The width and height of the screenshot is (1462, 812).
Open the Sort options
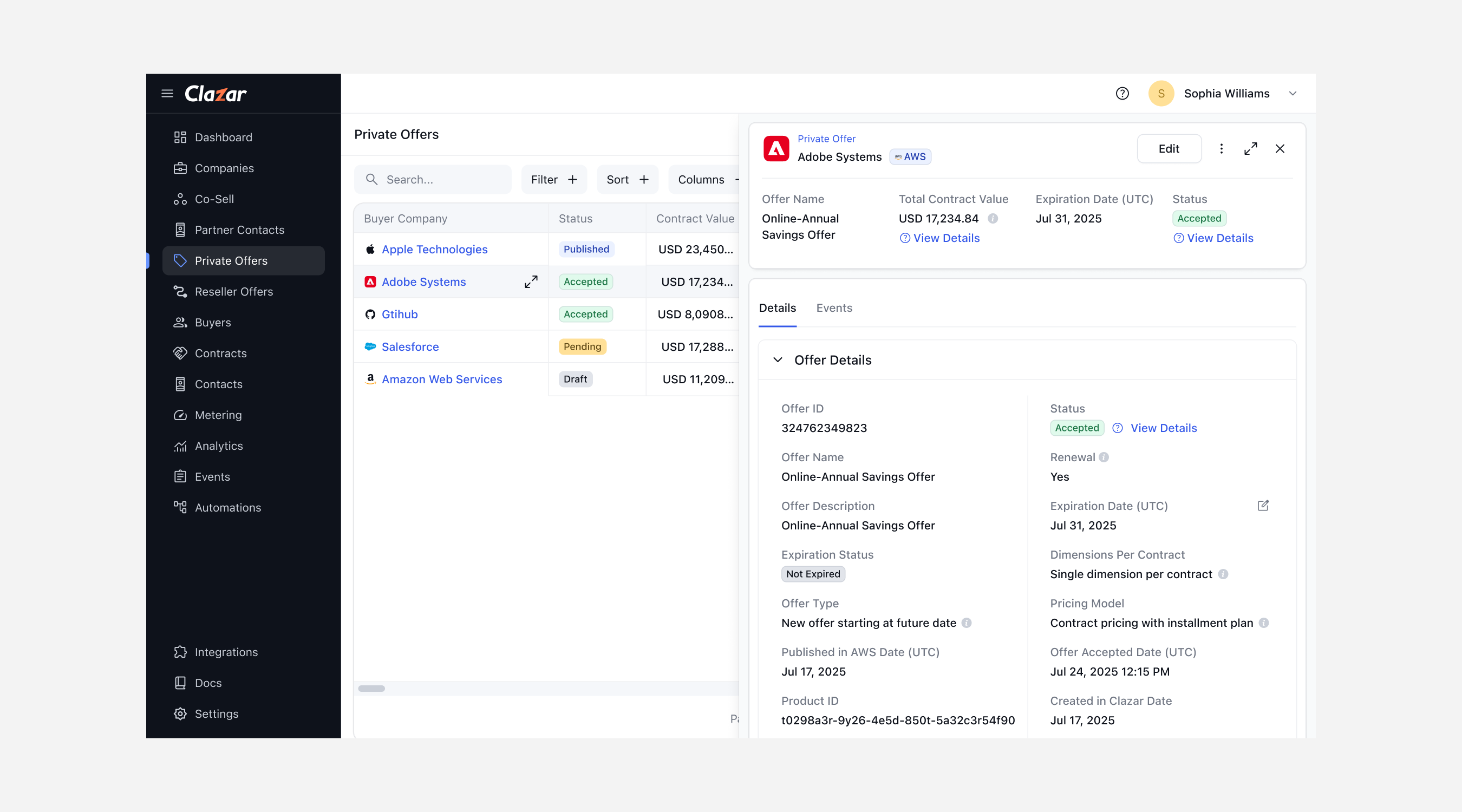pyautogui.click(x=627, y=179)
